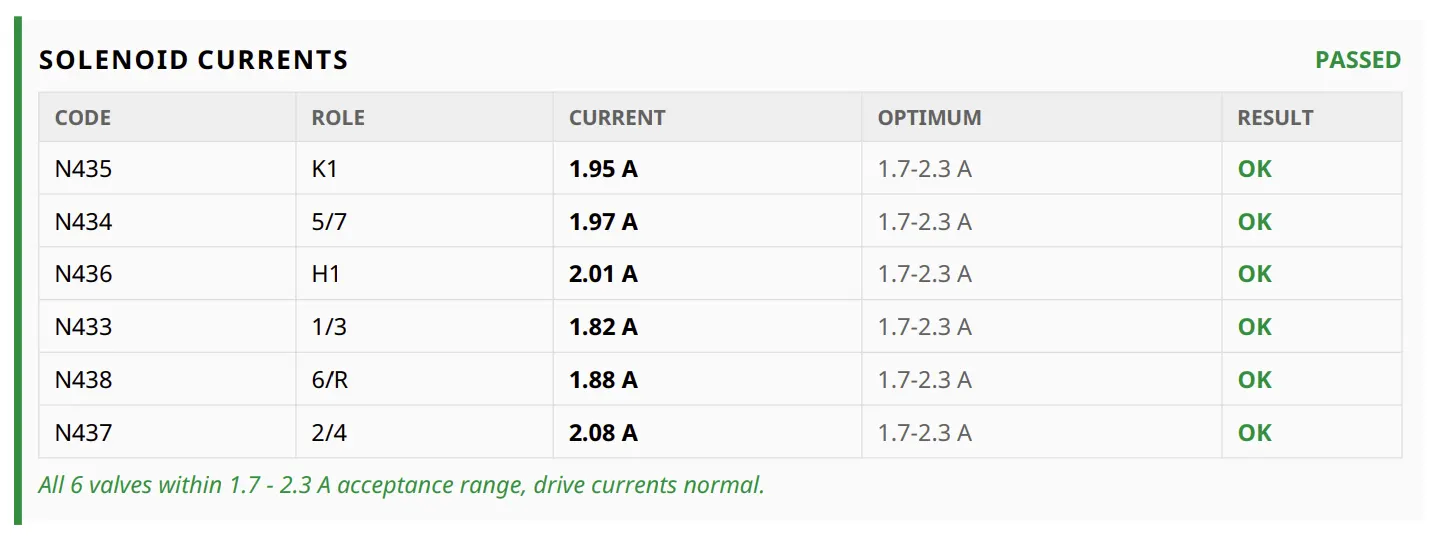Click the OPTIMUM column header
Viewport: 1440px width, 536px height.
point(930,118)
